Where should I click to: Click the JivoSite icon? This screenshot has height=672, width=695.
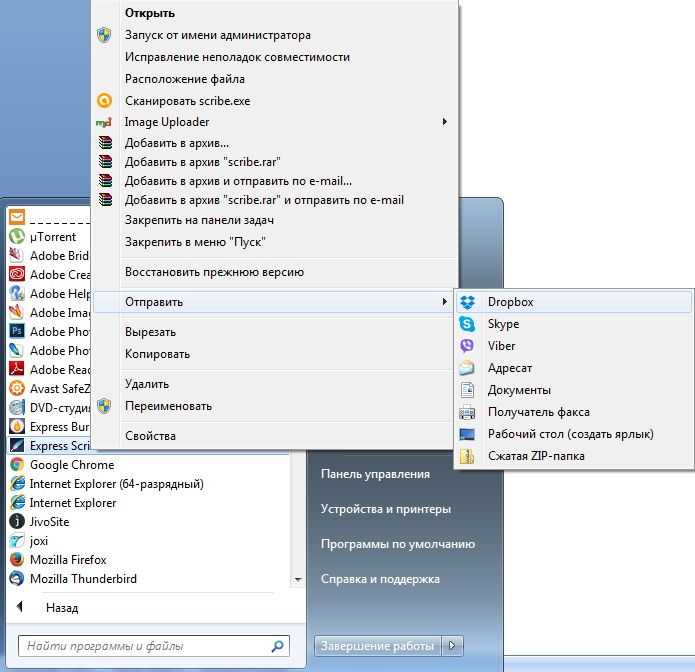coord(17,521)
